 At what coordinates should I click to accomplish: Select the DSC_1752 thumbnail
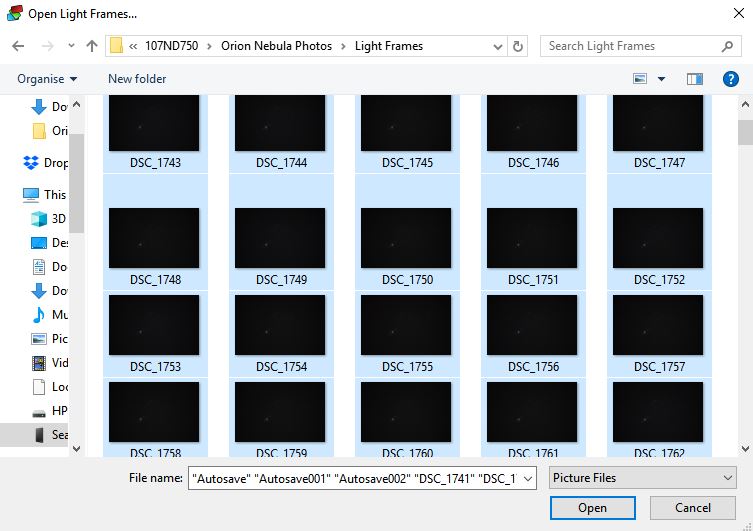point(658,238)
